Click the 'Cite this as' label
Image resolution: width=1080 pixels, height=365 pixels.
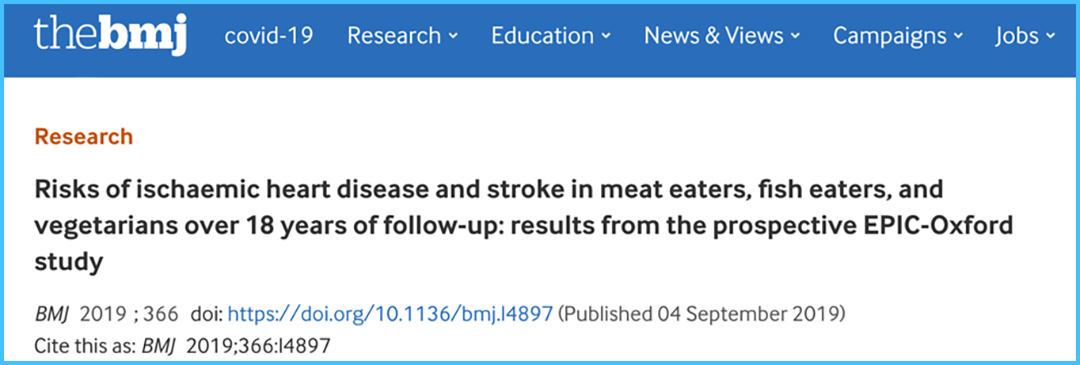coord(85,344)
